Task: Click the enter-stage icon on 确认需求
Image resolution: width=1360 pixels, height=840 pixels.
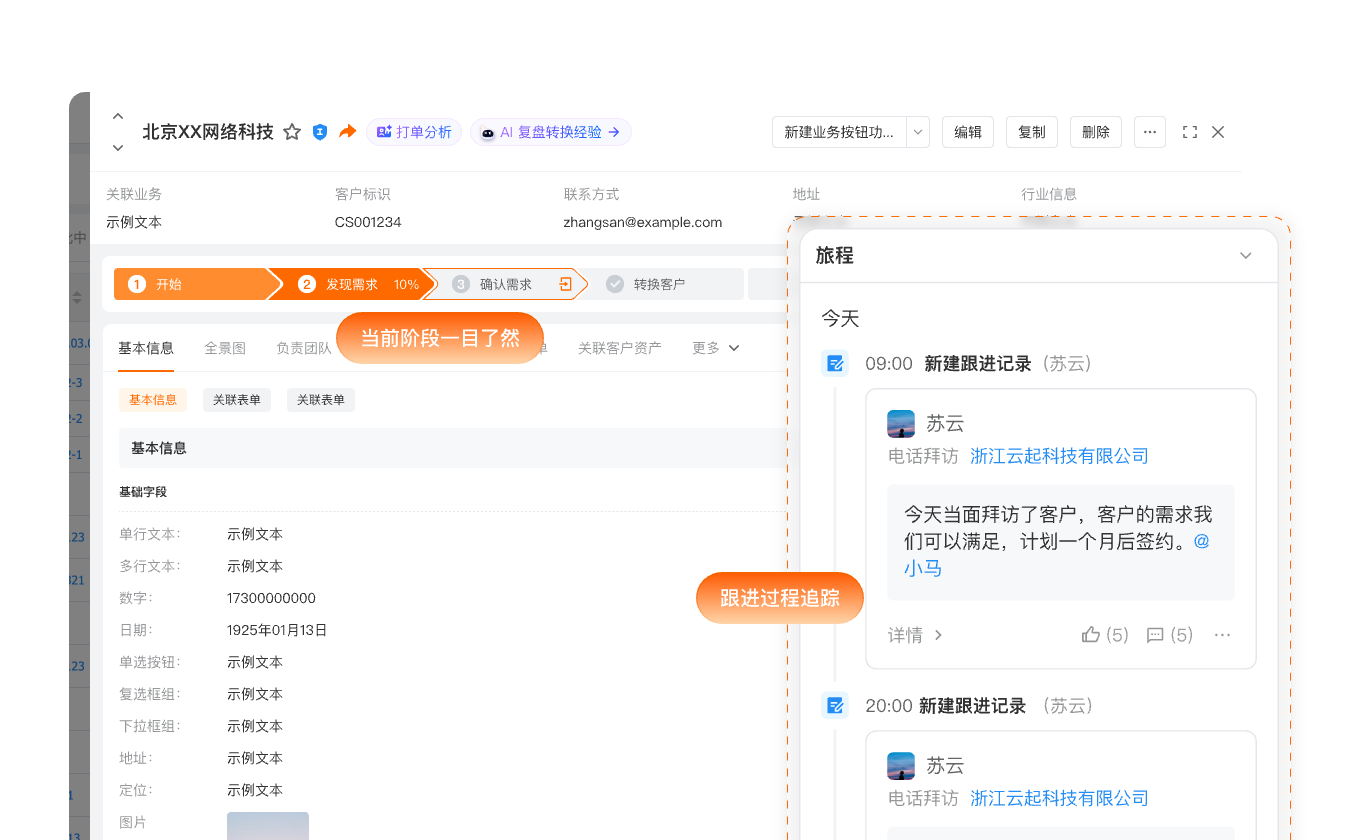Action: click(565, 284)
